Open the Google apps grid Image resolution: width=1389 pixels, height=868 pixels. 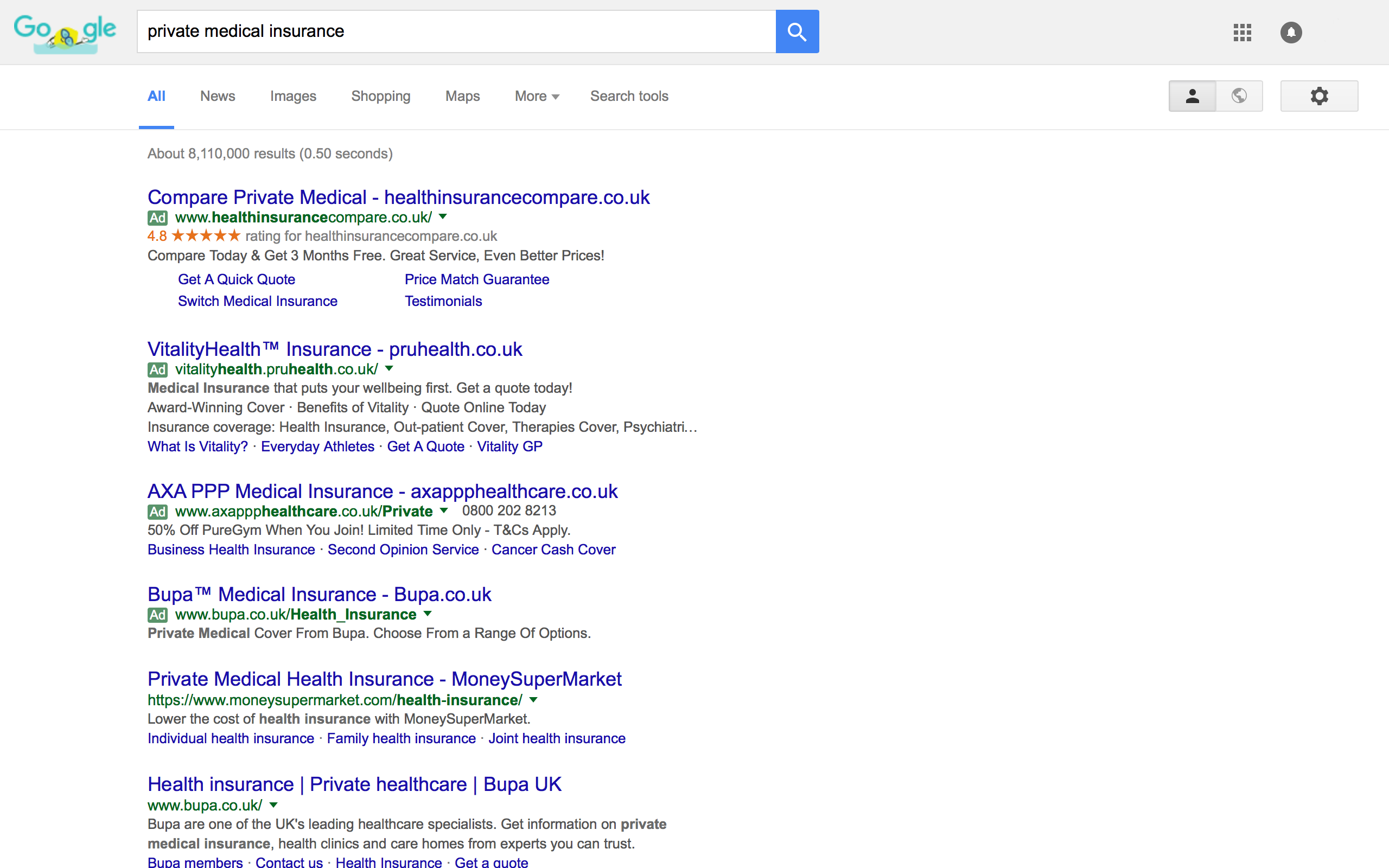click(x=1242, y=32)
